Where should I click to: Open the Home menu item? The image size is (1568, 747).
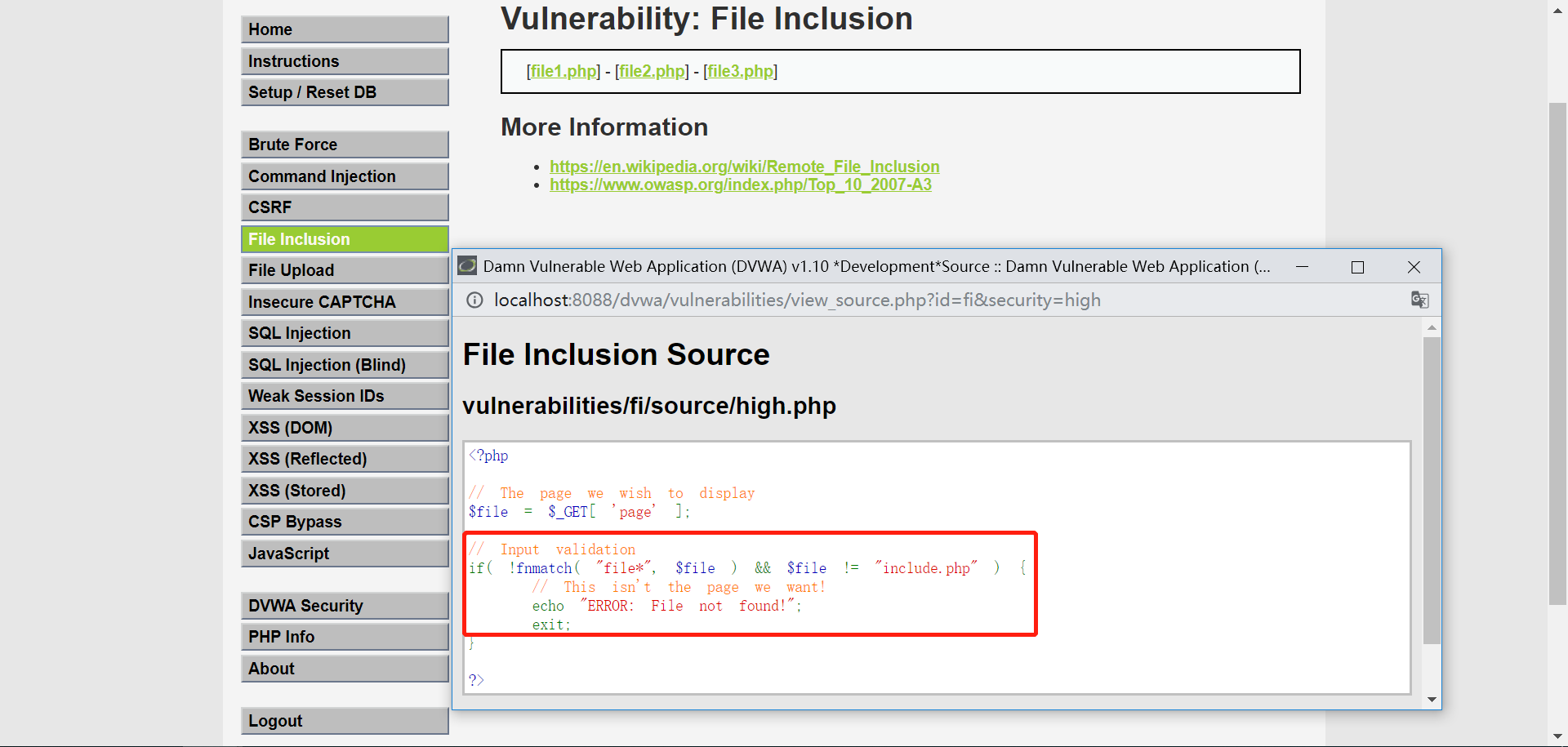tap(345, 29)
